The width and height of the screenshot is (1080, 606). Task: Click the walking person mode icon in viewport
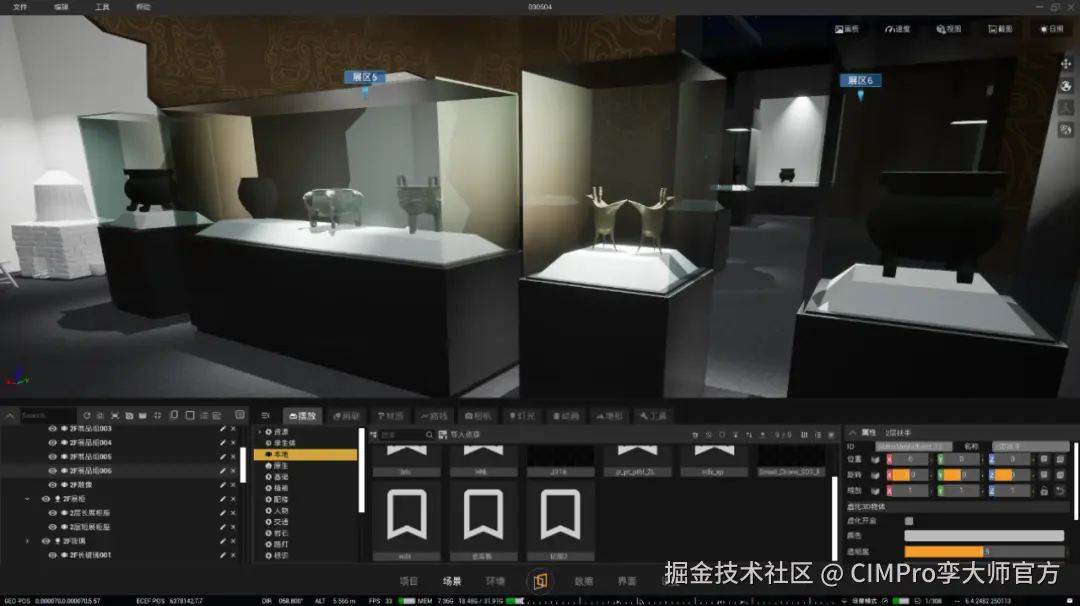(1066, 107)
